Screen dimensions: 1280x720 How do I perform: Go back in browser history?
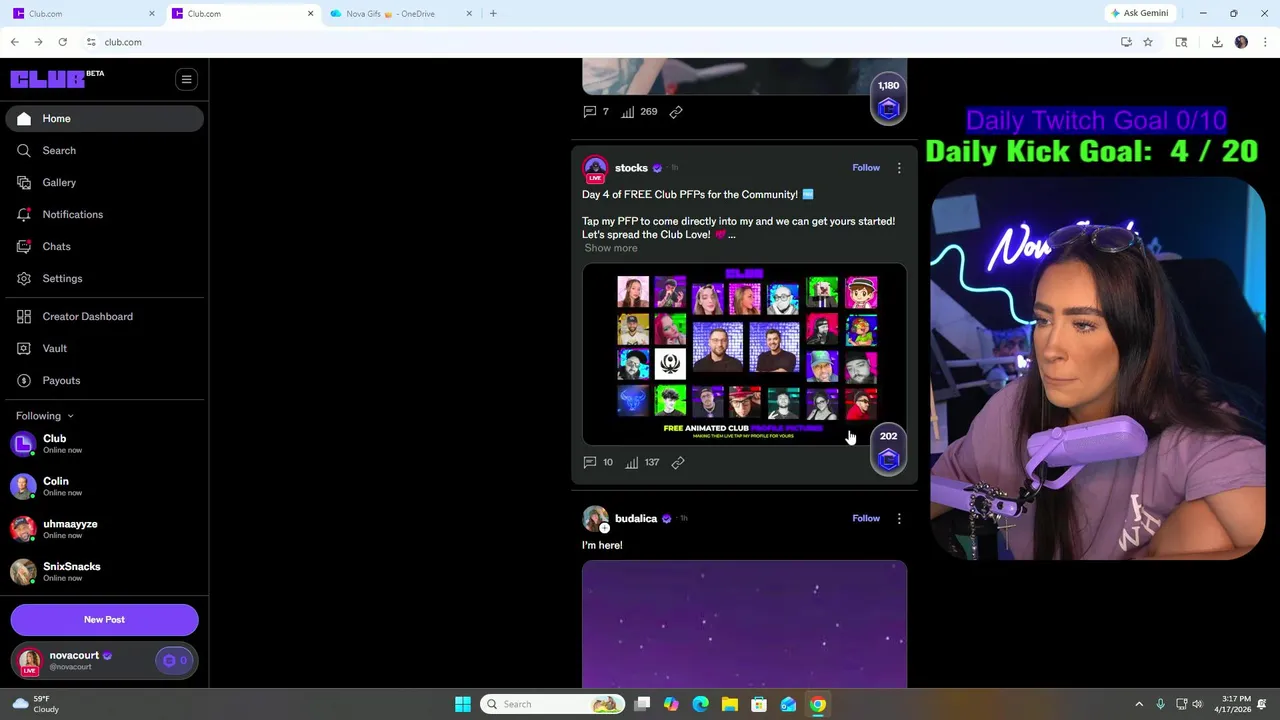[x=14, y=42]
